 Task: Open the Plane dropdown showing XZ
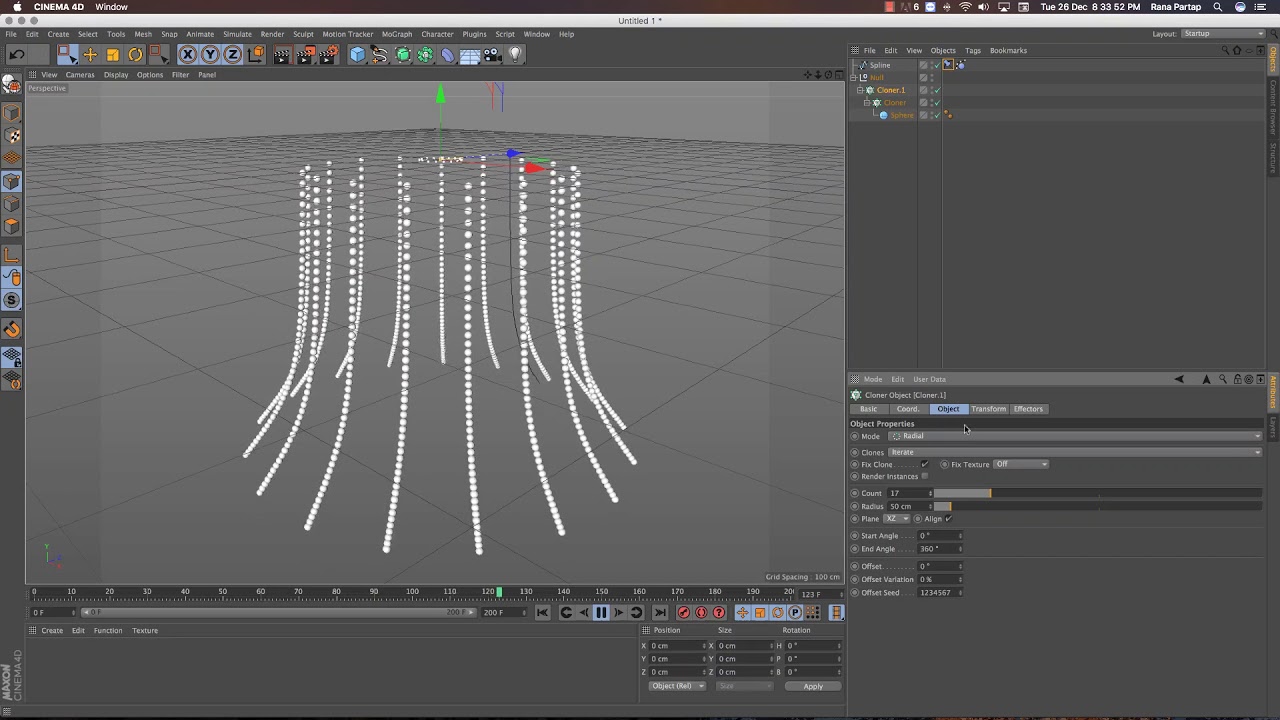tap(896, 519)
